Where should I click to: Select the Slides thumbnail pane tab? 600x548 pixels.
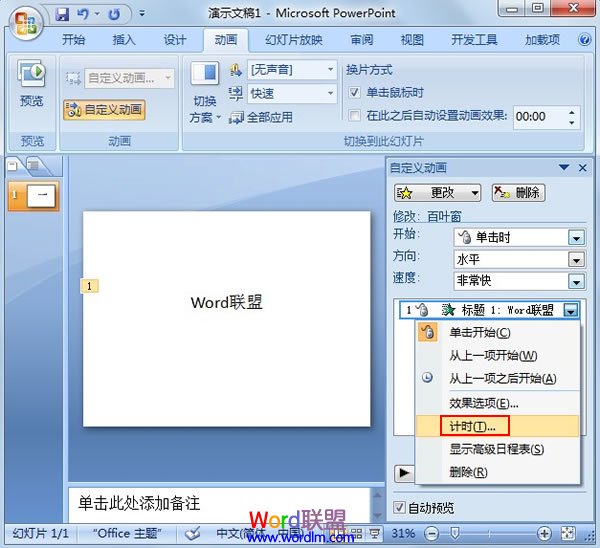(x=14, y=166)
